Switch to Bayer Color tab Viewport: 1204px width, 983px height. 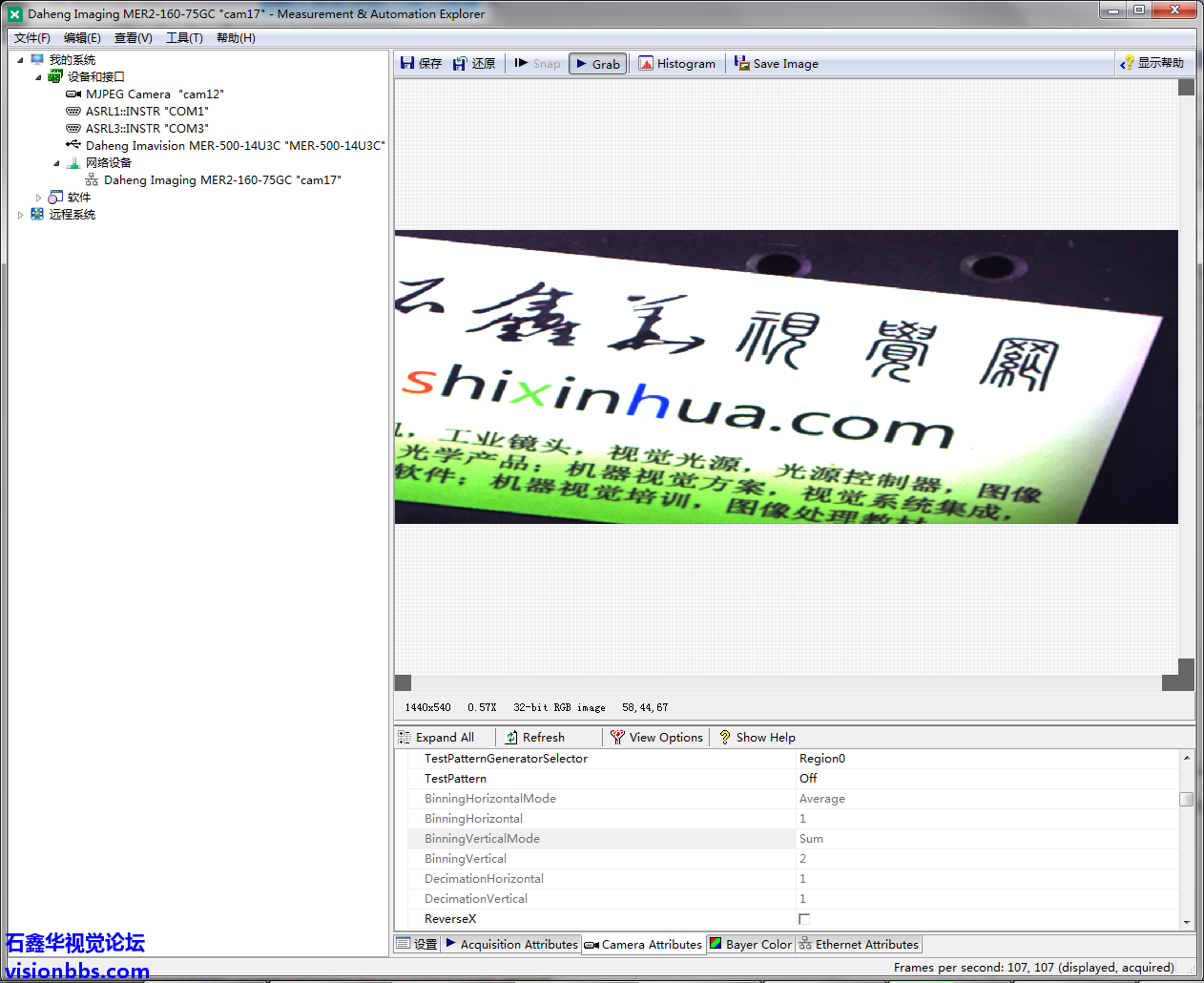point(751,945)
